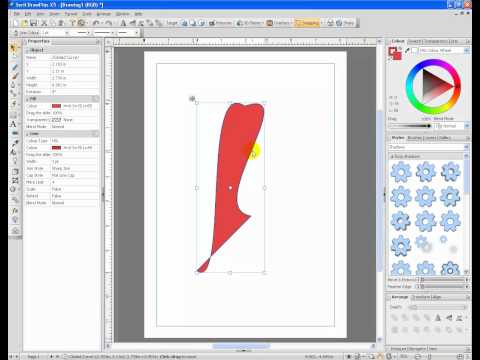
Task: Click the Cut scissors icon
Action: (44, 23)
